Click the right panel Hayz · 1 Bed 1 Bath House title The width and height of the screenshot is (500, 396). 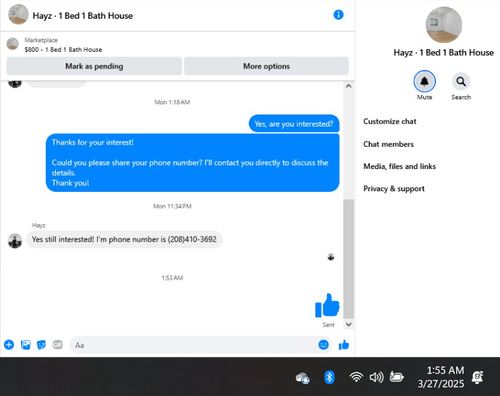(444, 53)
